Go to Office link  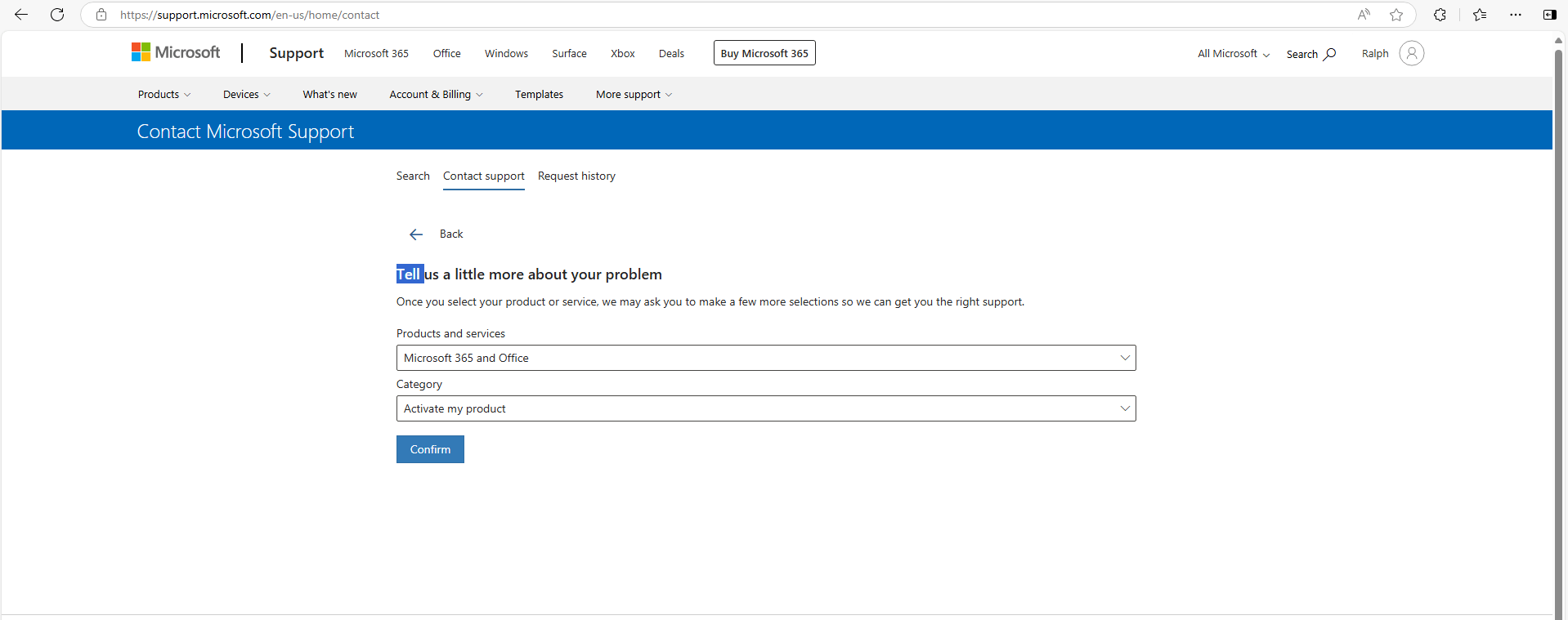click(446, 54)
